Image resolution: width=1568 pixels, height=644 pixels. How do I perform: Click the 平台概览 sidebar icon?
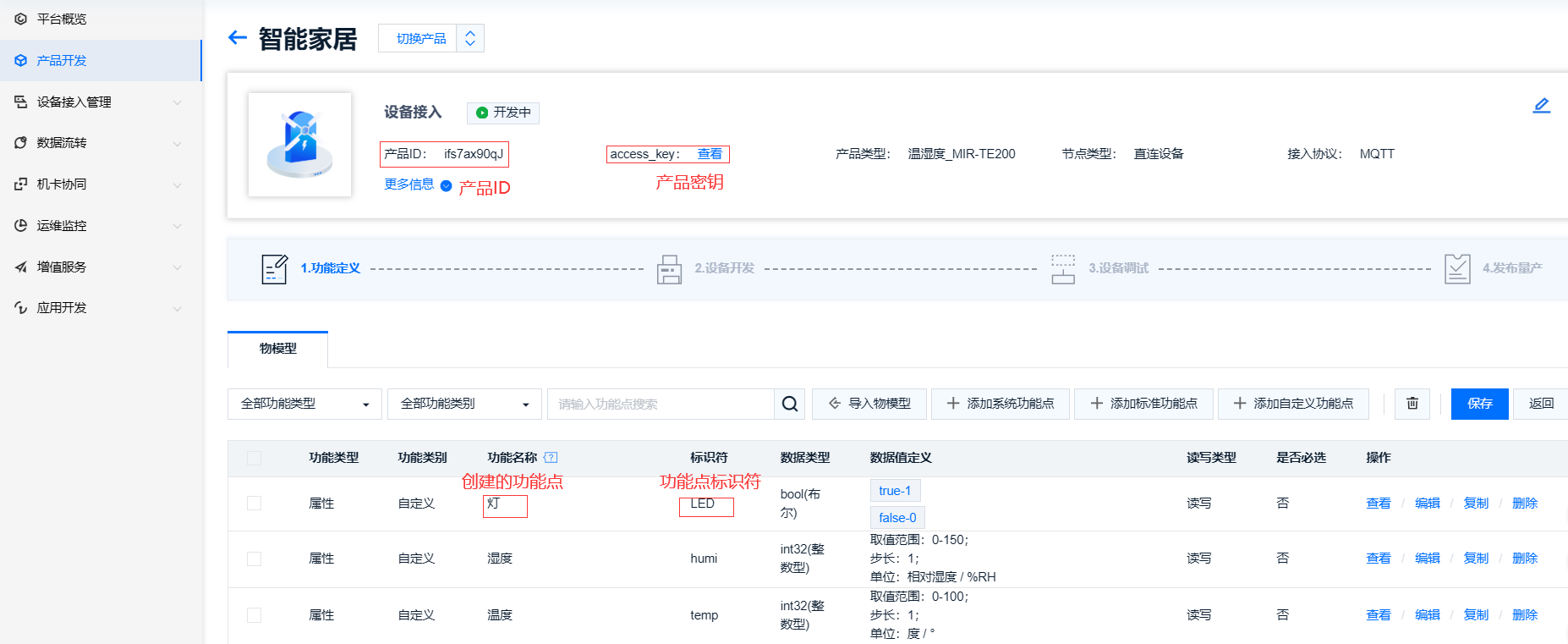click(x=21, y=19)
